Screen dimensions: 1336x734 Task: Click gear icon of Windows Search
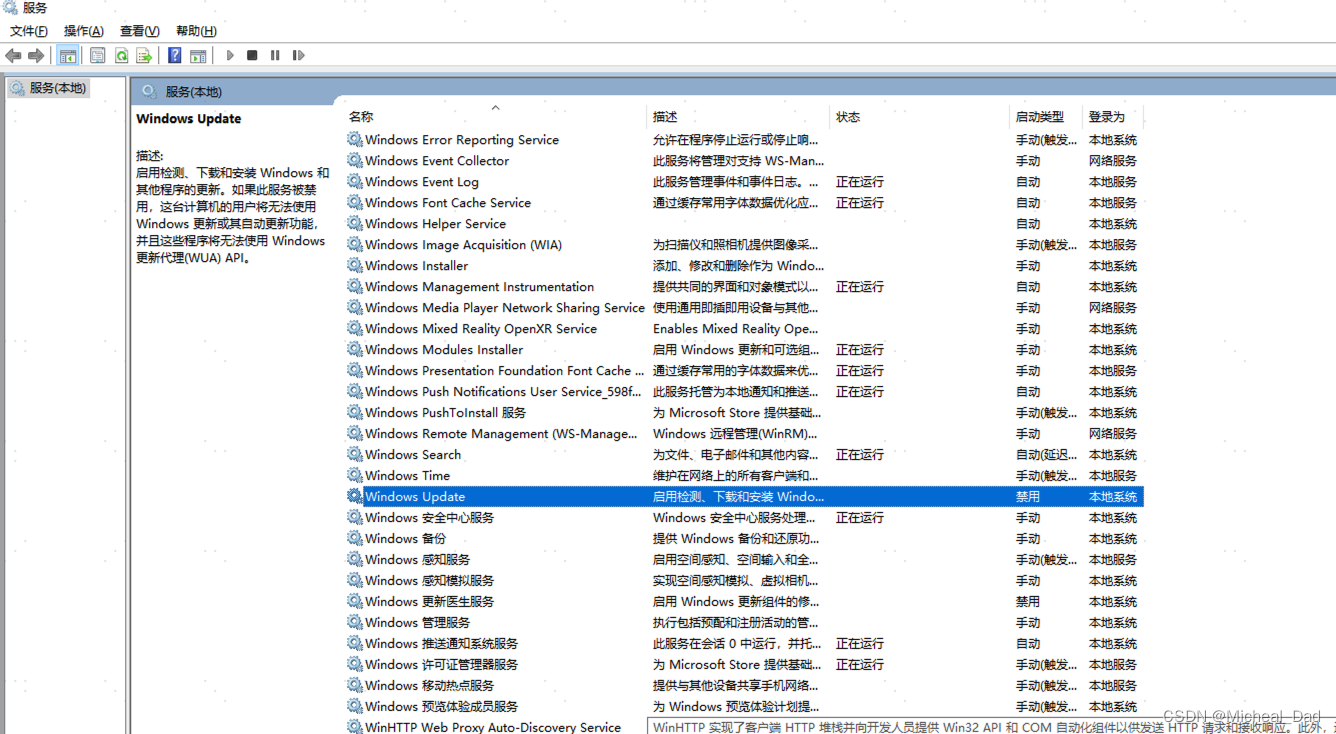[x=355, y=455]
